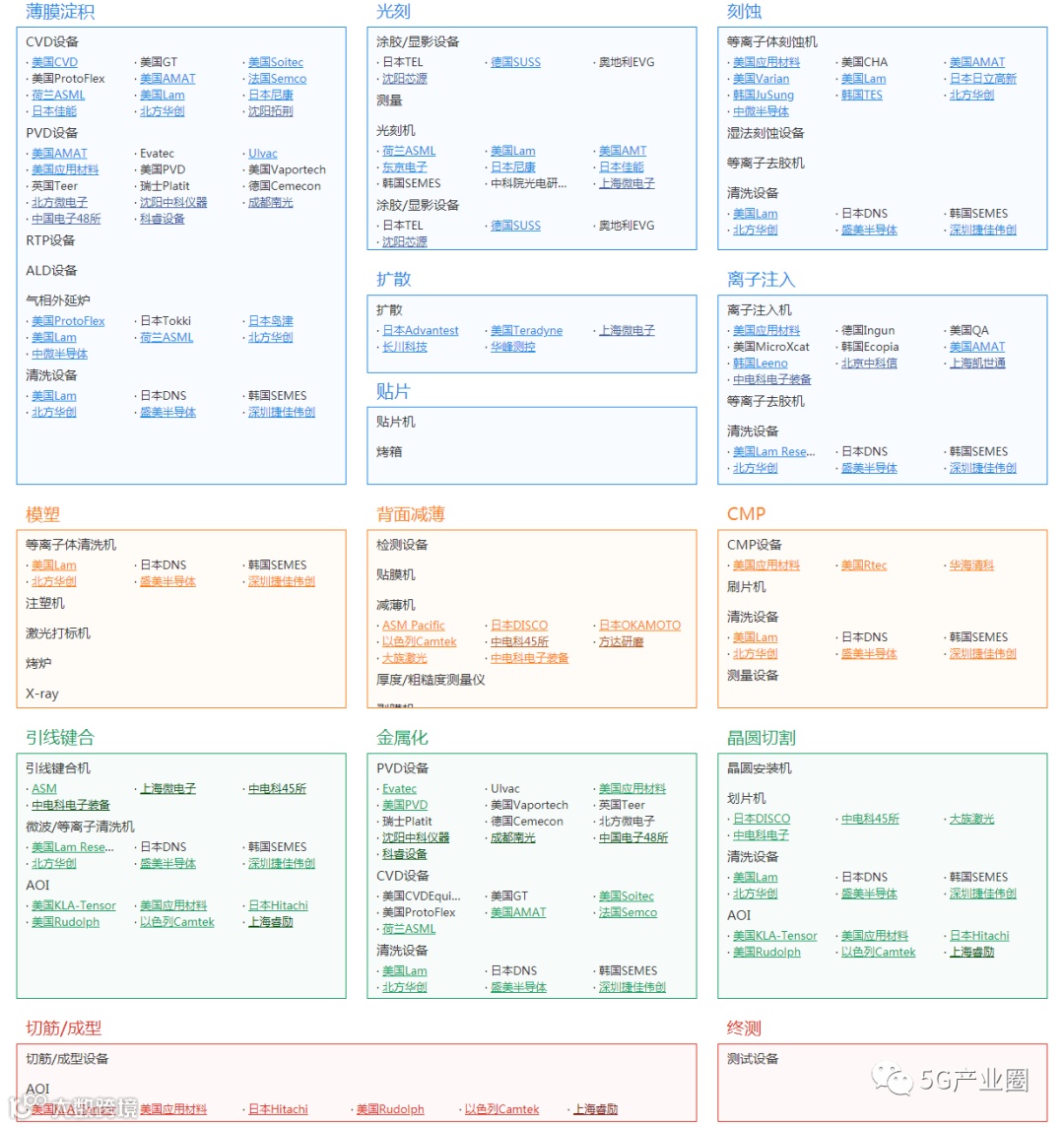Click the ASM Pacific link
This screenshot has width=1064, height=1127.
tap(414, 626)
